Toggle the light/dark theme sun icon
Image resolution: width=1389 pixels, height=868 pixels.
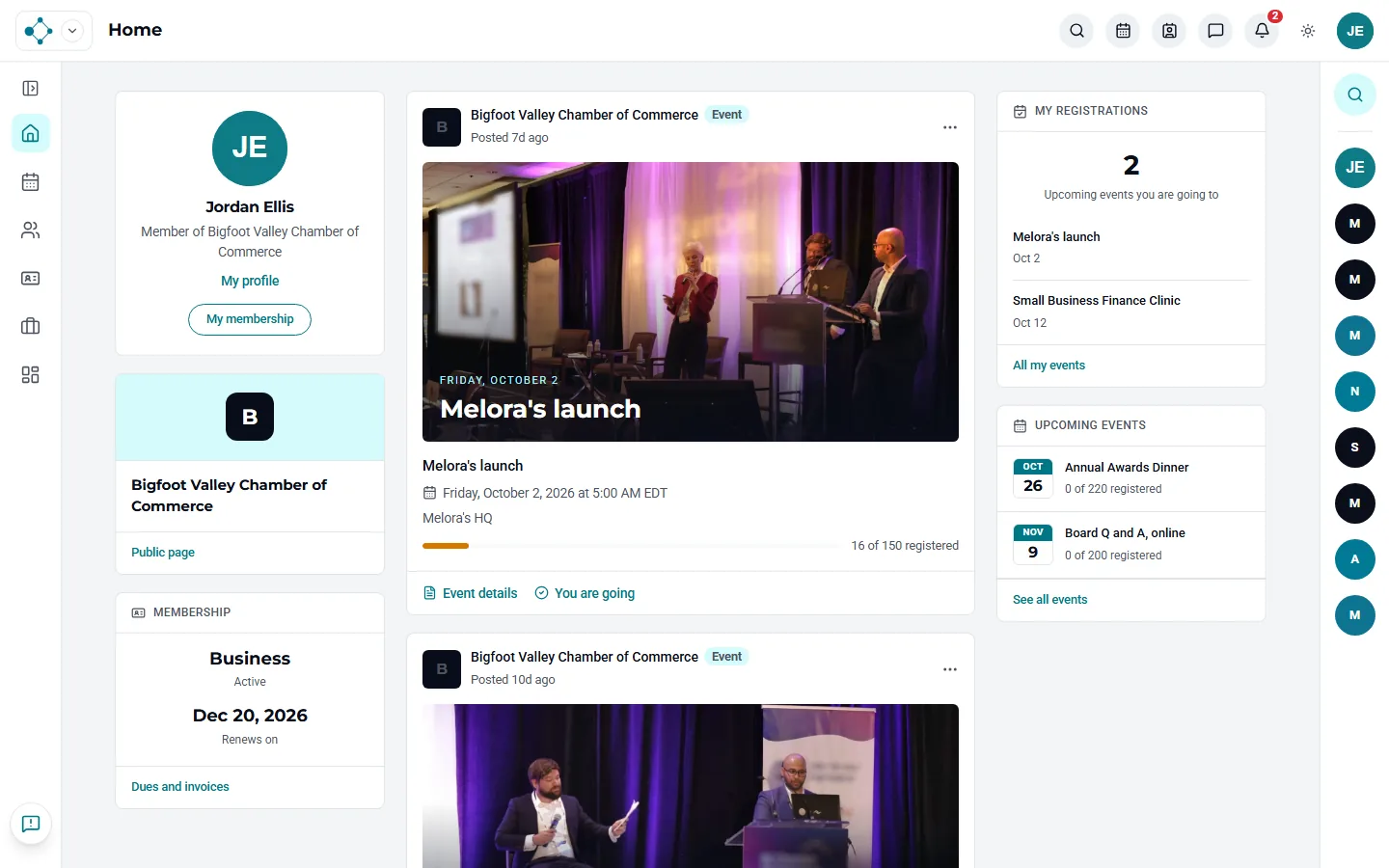[1308, 31]
